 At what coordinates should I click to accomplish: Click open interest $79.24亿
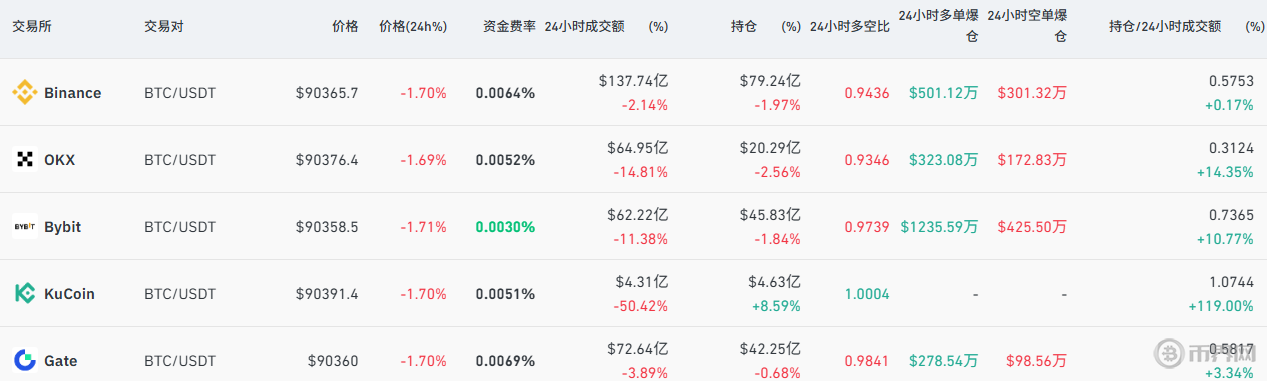click(770, 81)
